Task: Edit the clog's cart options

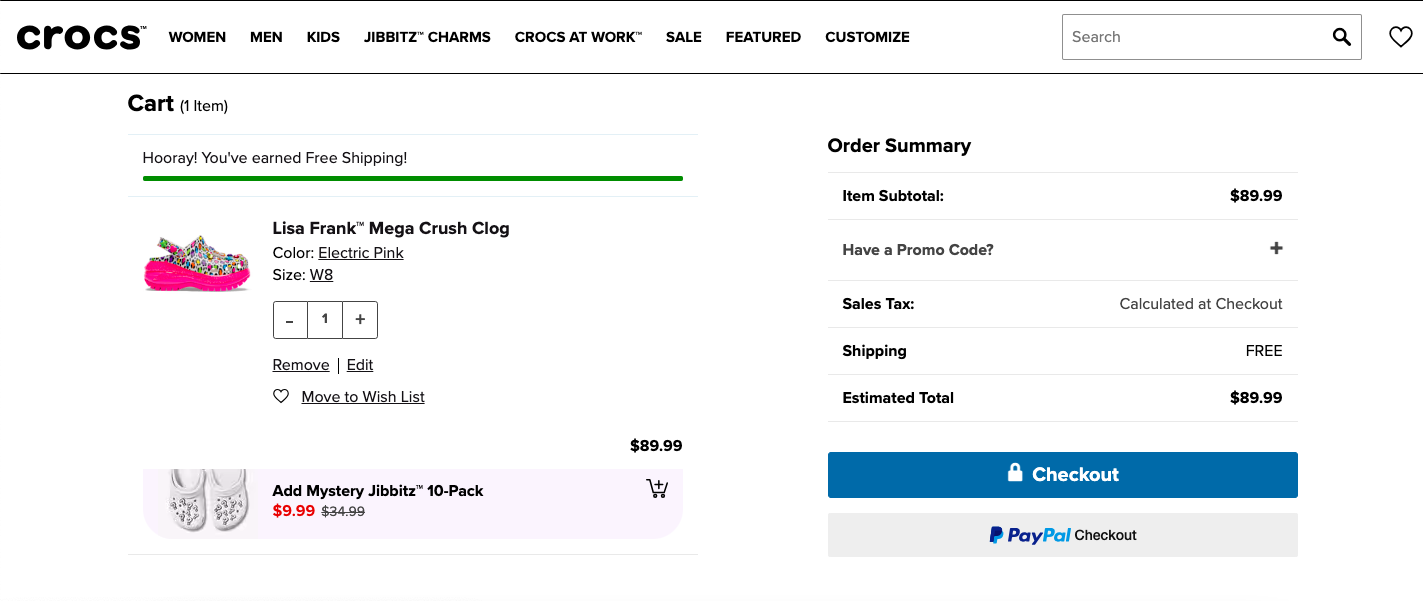Action: pyautogui.click(x=359, y=364)
